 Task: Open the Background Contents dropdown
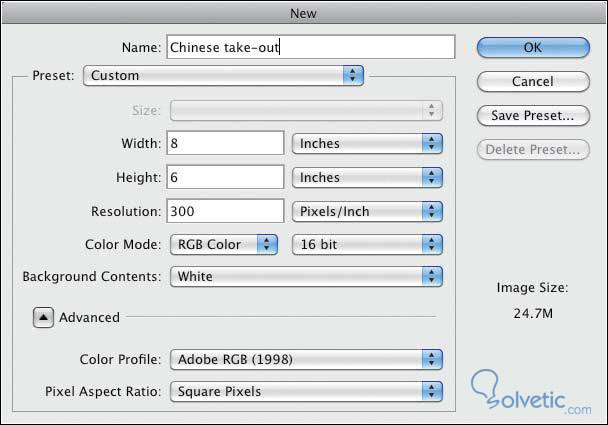(306, 276)
